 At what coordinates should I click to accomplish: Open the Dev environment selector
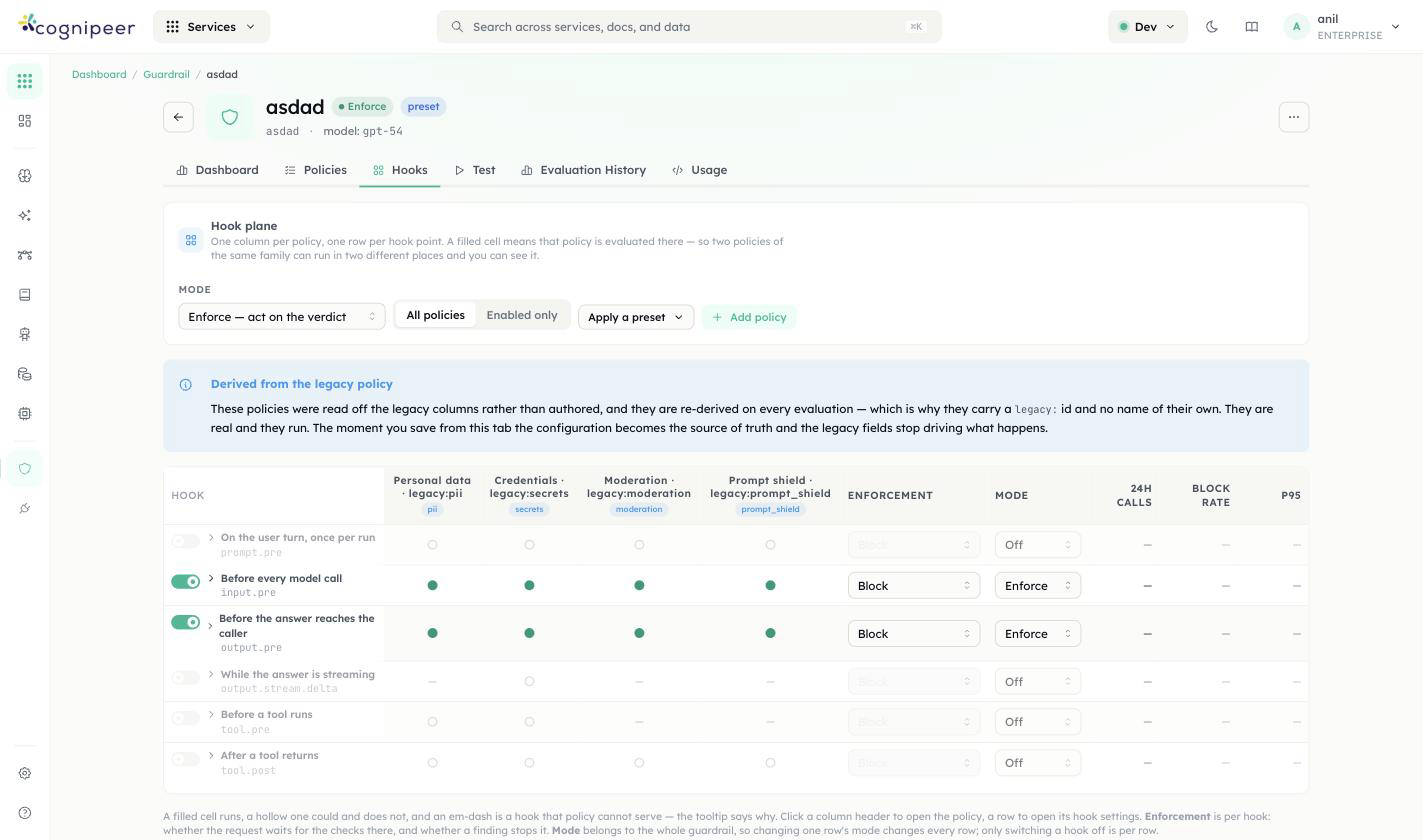1148,27
